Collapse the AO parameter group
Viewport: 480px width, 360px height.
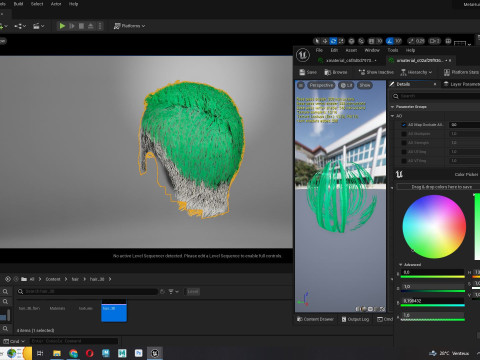click(392, 116)
